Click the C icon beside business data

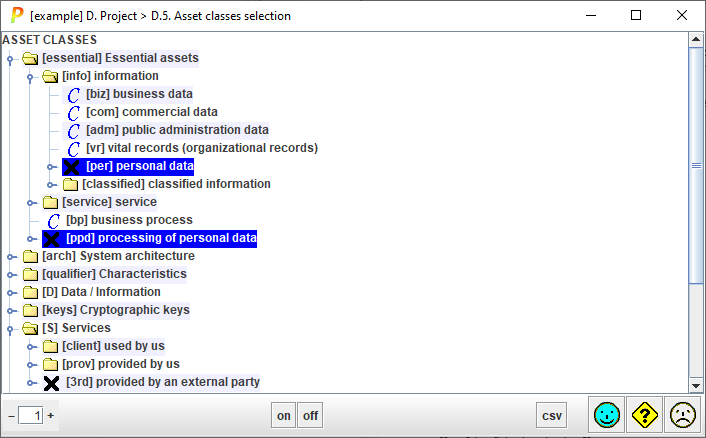[73, 94]
